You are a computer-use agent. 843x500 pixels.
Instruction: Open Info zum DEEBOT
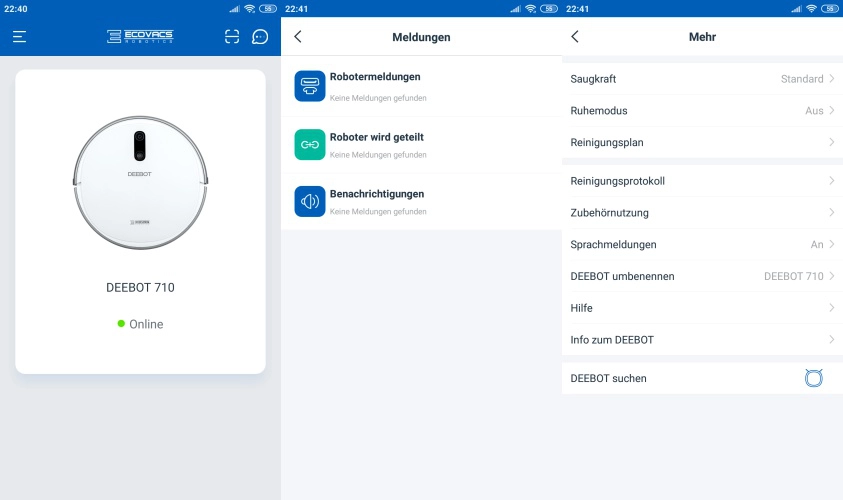pos(702,339)
